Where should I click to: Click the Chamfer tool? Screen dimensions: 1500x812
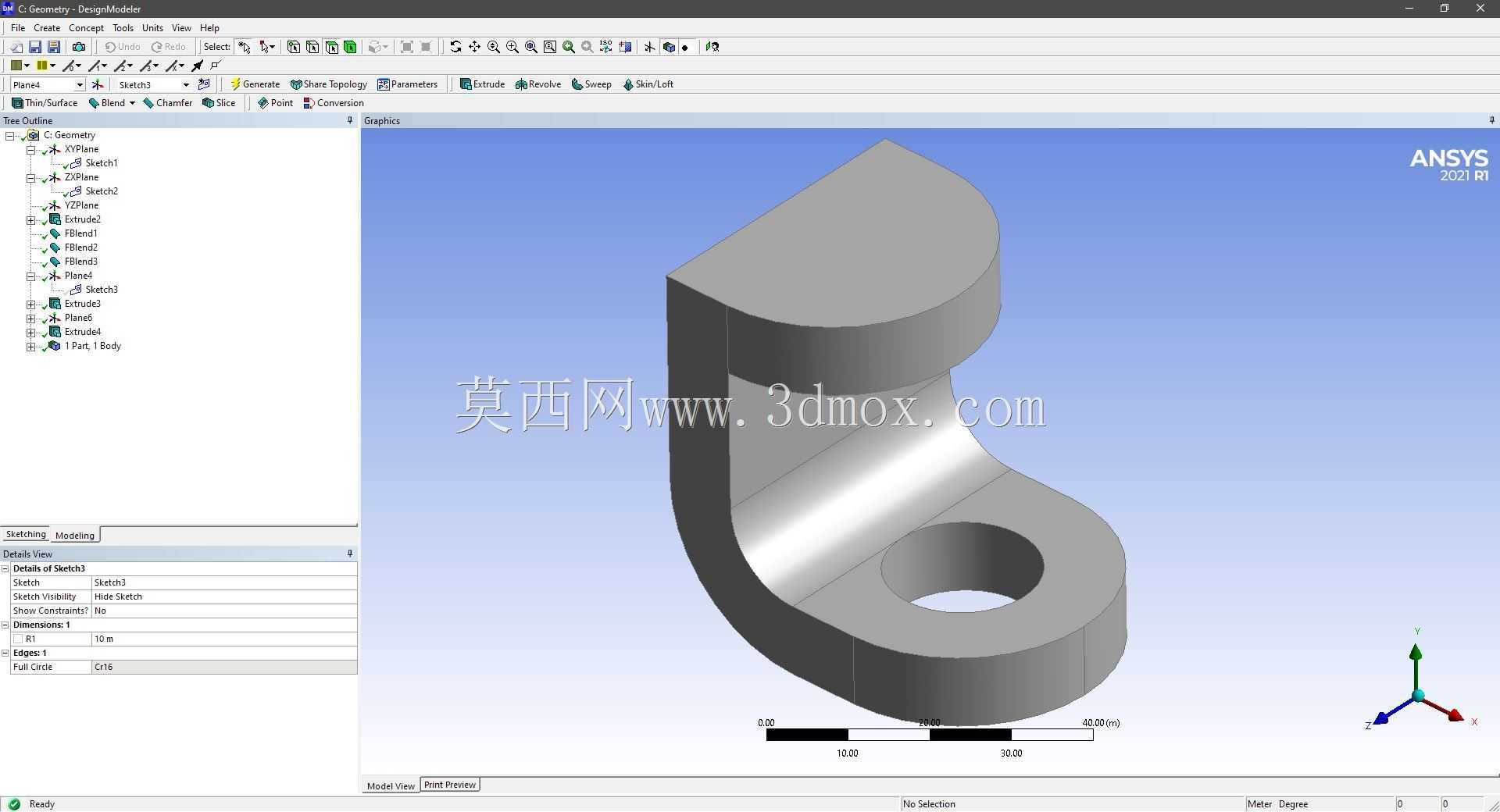(168, 103)
